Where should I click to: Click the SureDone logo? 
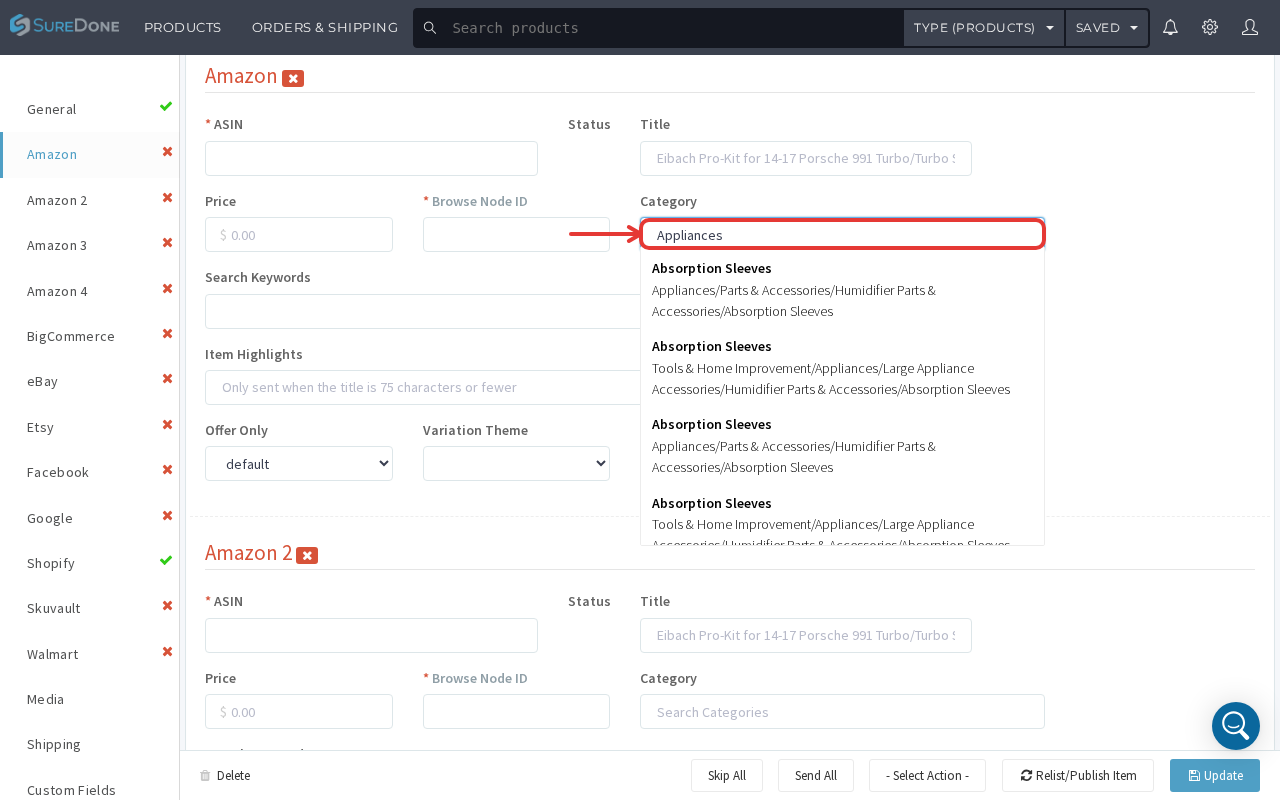coord(64,26)
